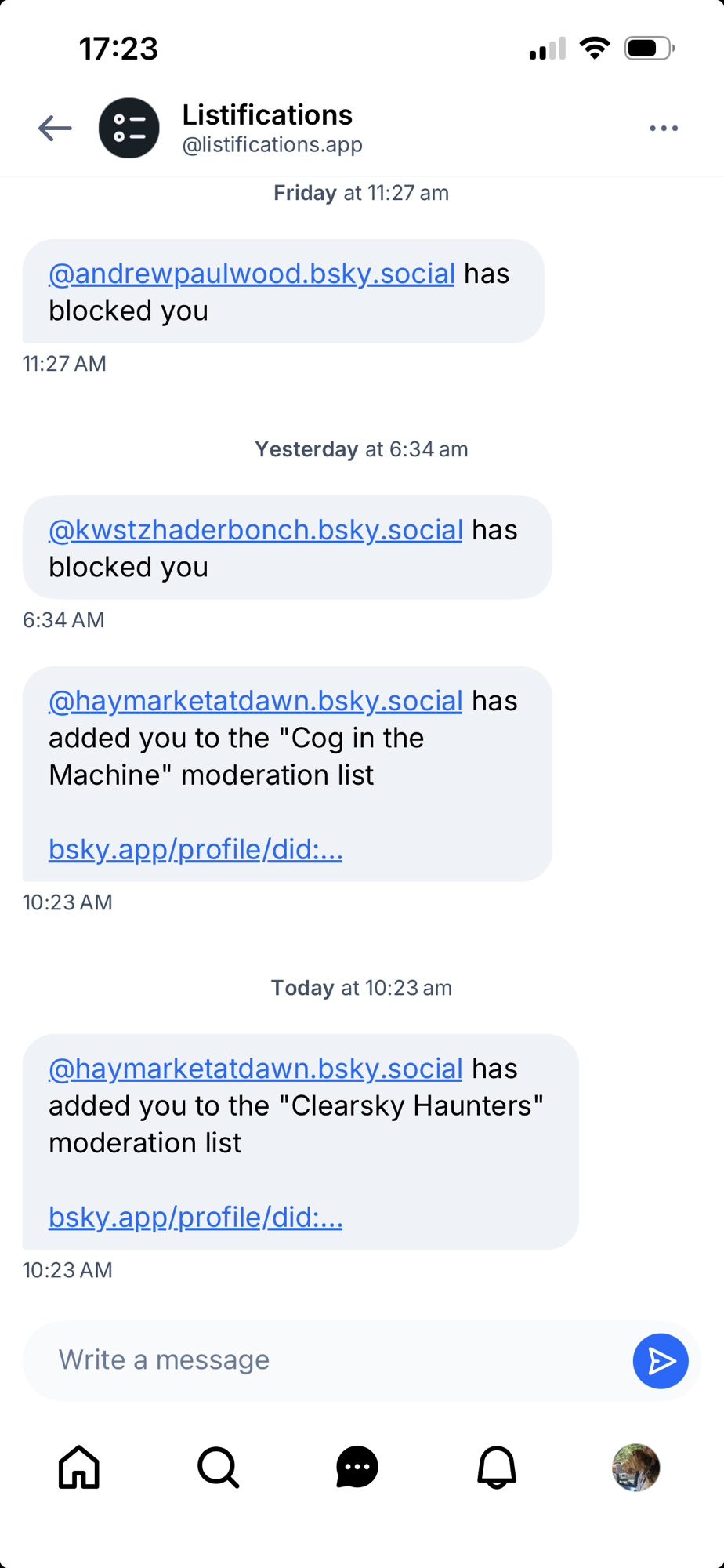The width and height of the screenshot is (724, 1568).
Task: Focus the Write a message field
Action: (x=329, y=1360)
